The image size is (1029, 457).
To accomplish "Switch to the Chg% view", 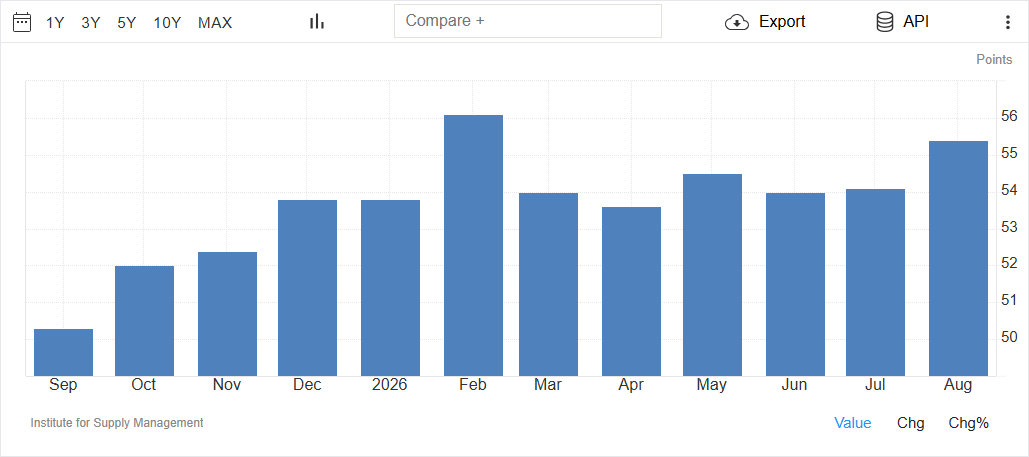I will pos(969,423).
